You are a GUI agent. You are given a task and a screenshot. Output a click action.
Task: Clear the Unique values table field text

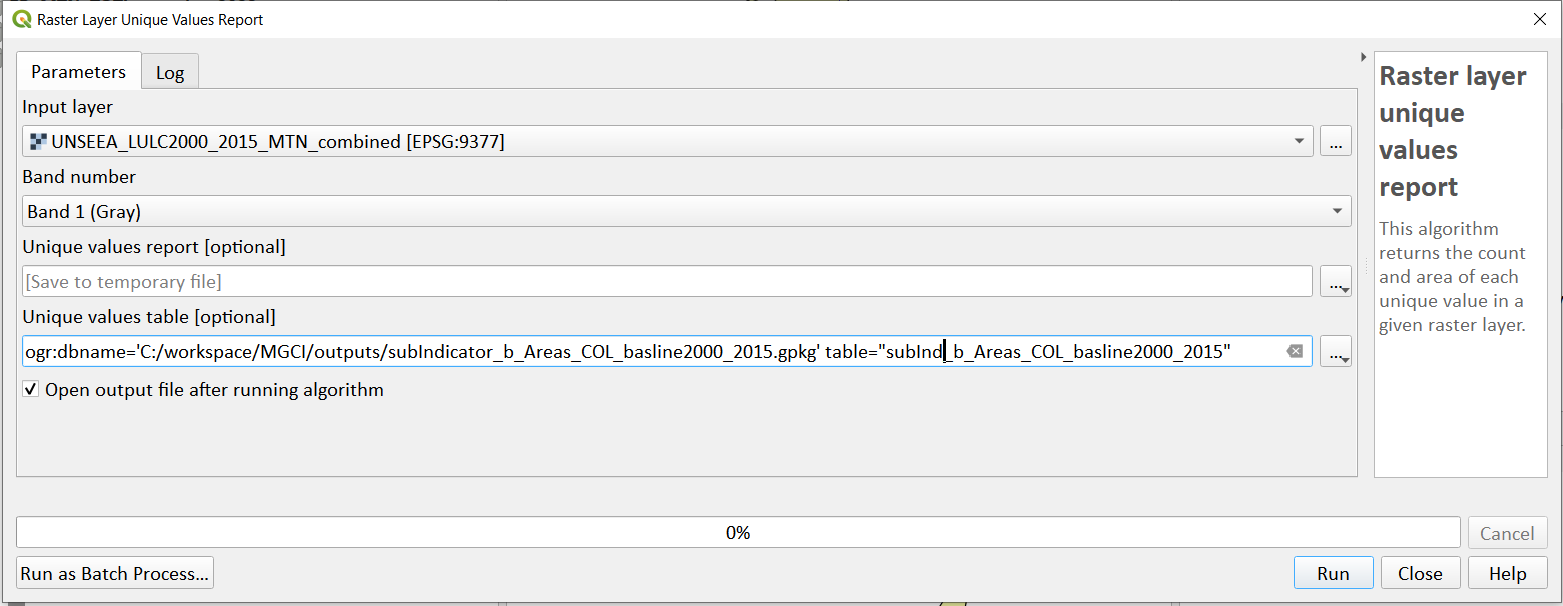1294,351
